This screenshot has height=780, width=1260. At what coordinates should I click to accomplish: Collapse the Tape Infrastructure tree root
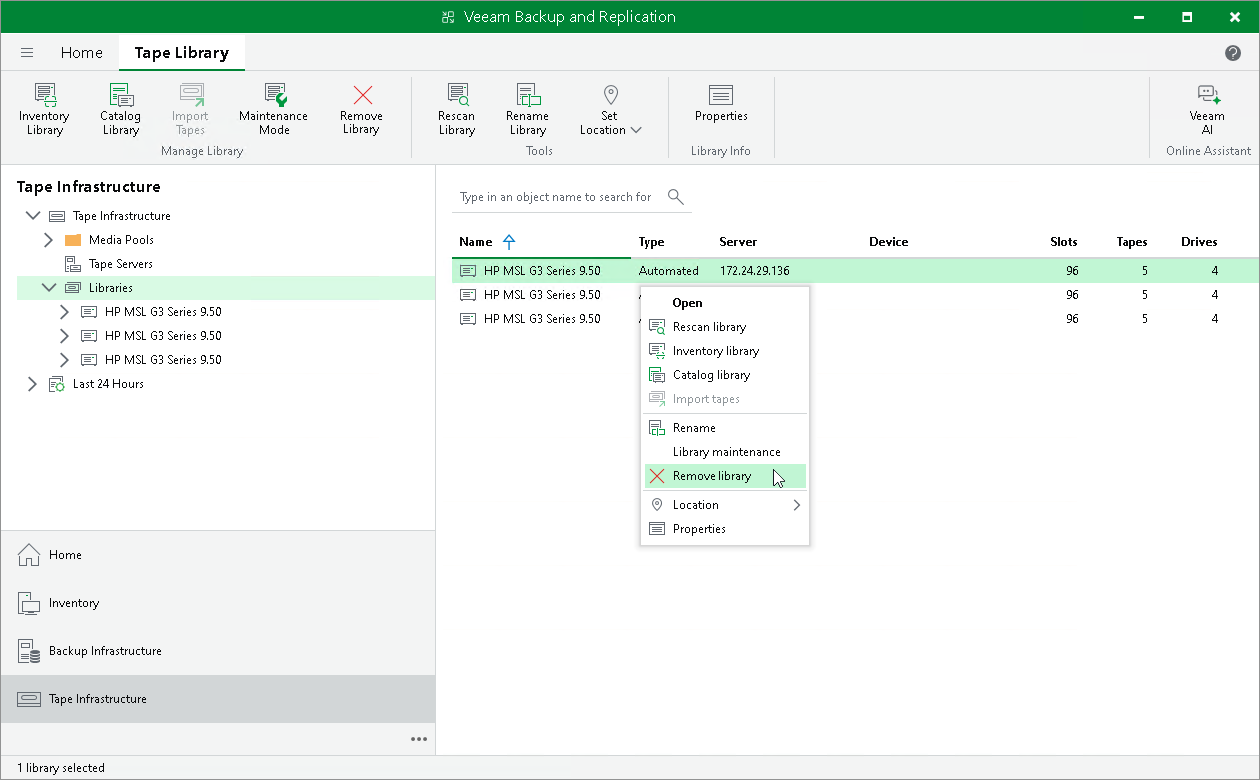32,216
